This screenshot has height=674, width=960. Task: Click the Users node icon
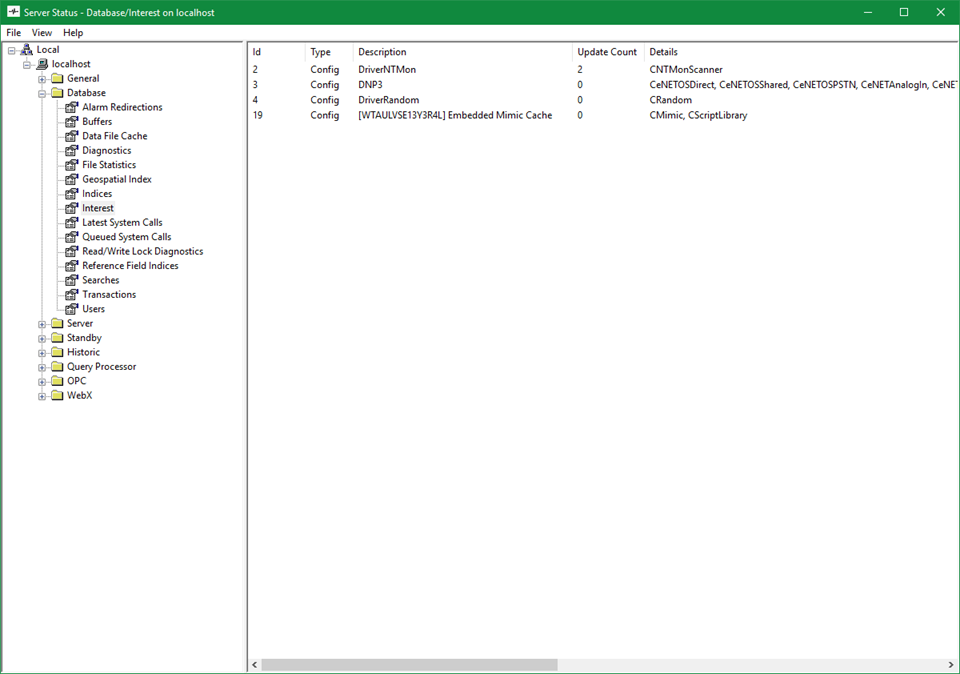point(72,309)
